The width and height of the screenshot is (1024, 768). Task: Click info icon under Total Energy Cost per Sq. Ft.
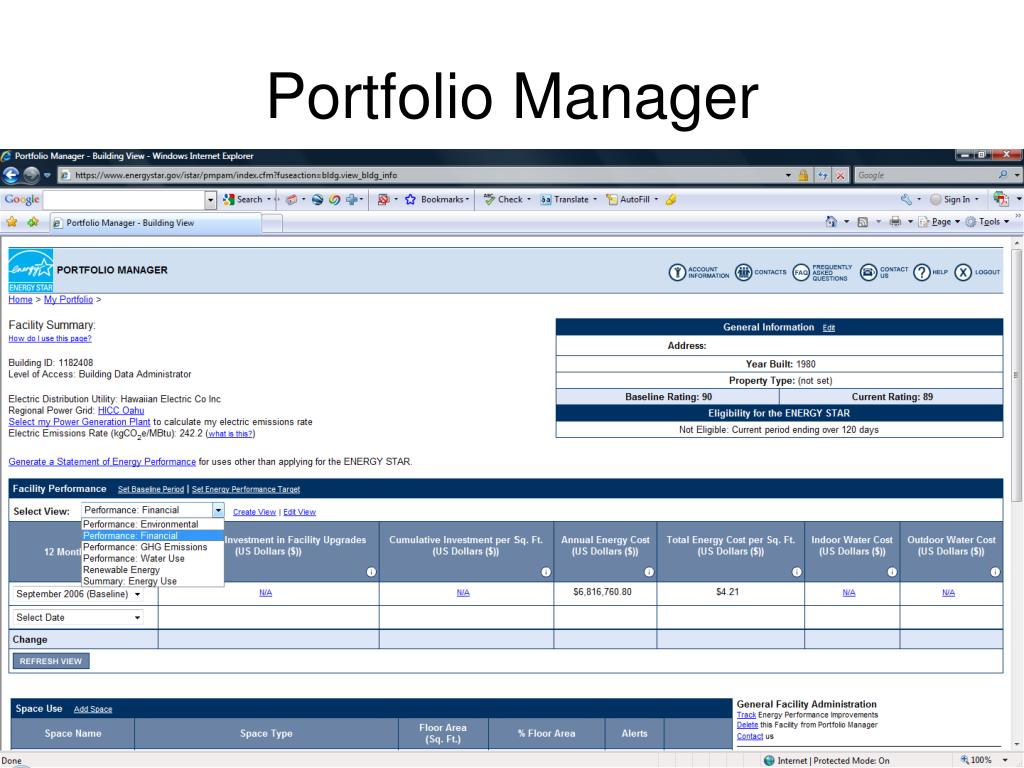(x=797, y=572)
